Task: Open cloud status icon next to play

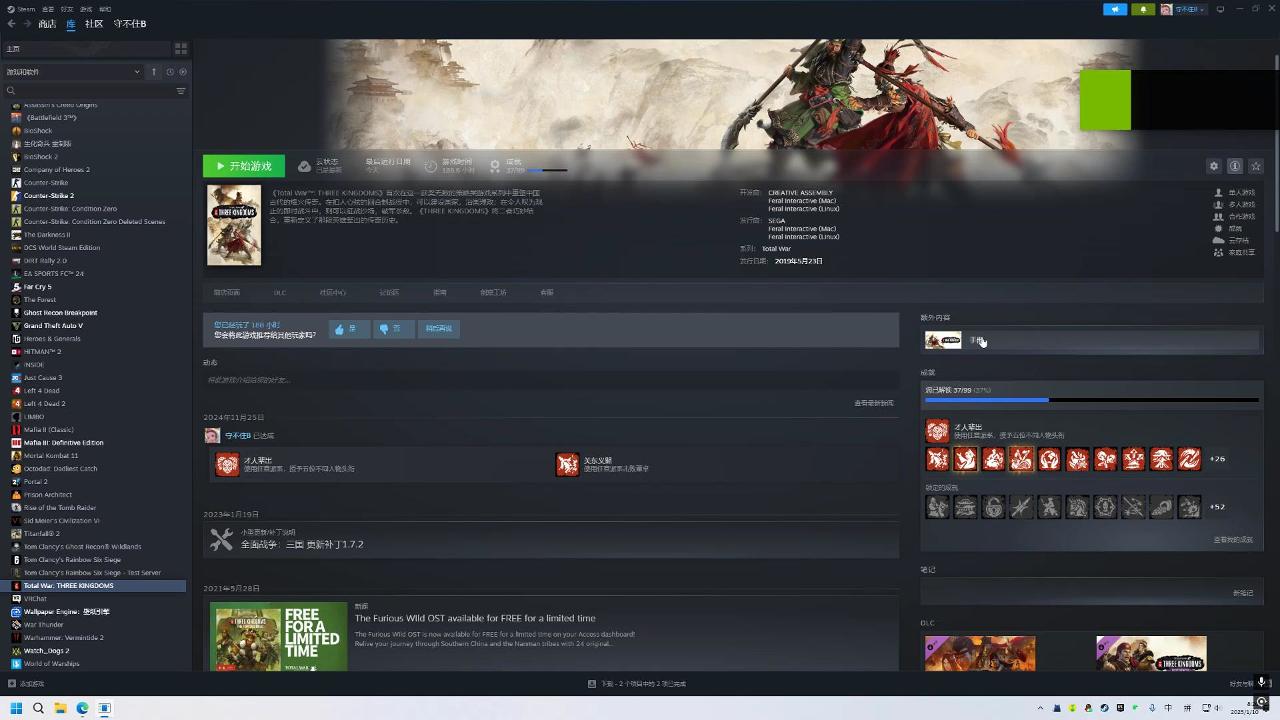Action: (x=304, y=166)
